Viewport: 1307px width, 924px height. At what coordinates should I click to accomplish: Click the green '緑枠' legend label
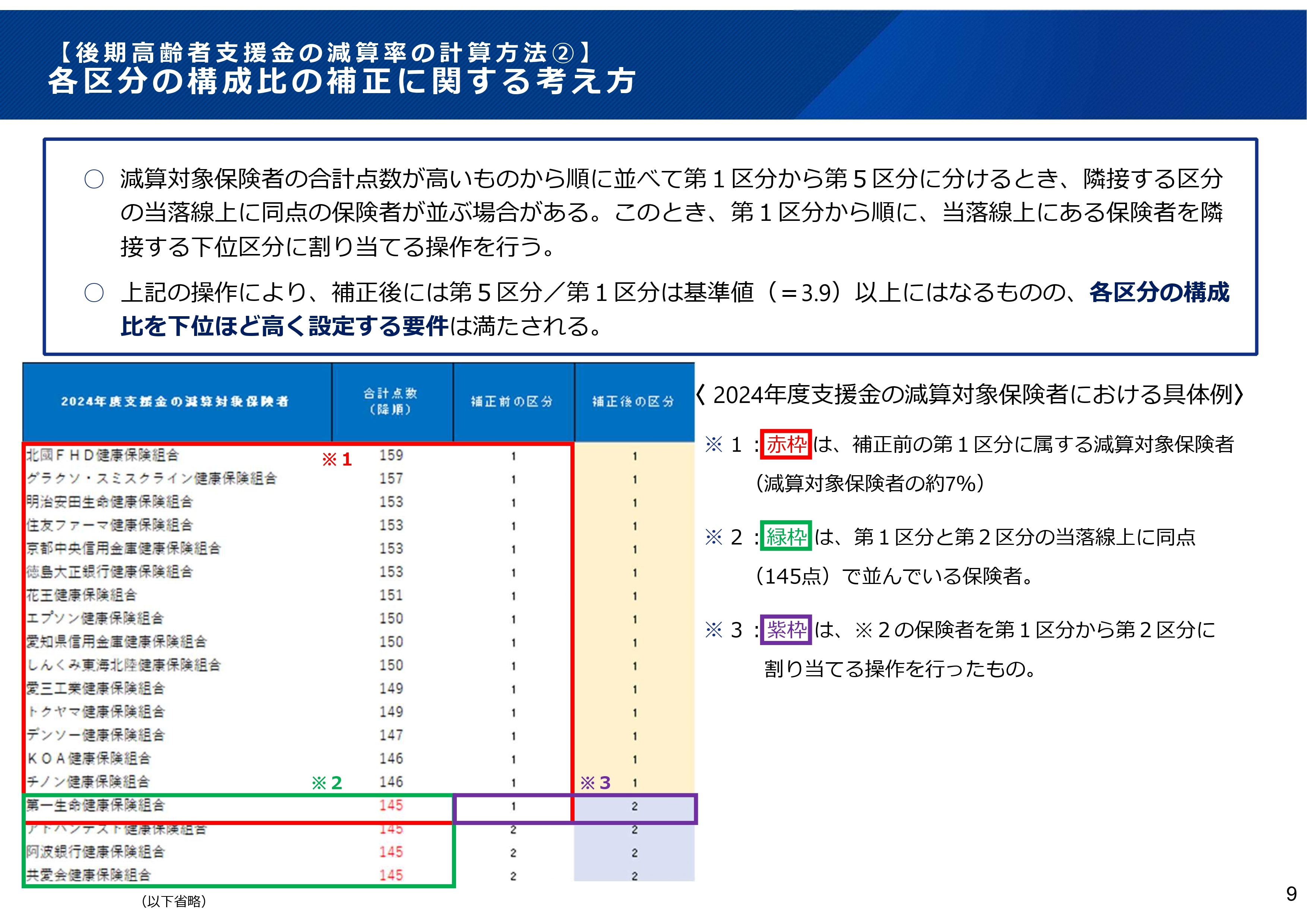click(786, 537)
